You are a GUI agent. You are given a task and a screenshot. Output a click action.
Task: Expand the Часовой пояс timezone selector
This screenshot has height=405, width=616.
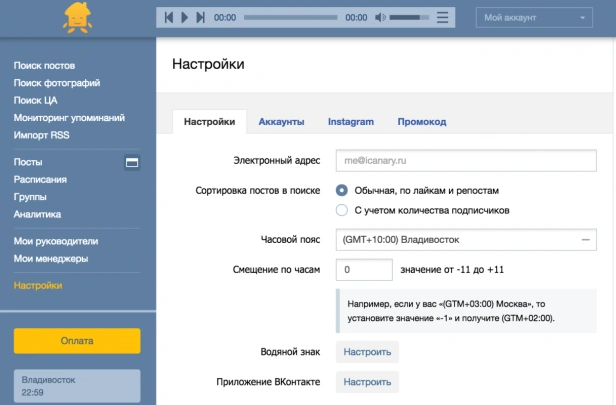(466, 240)
